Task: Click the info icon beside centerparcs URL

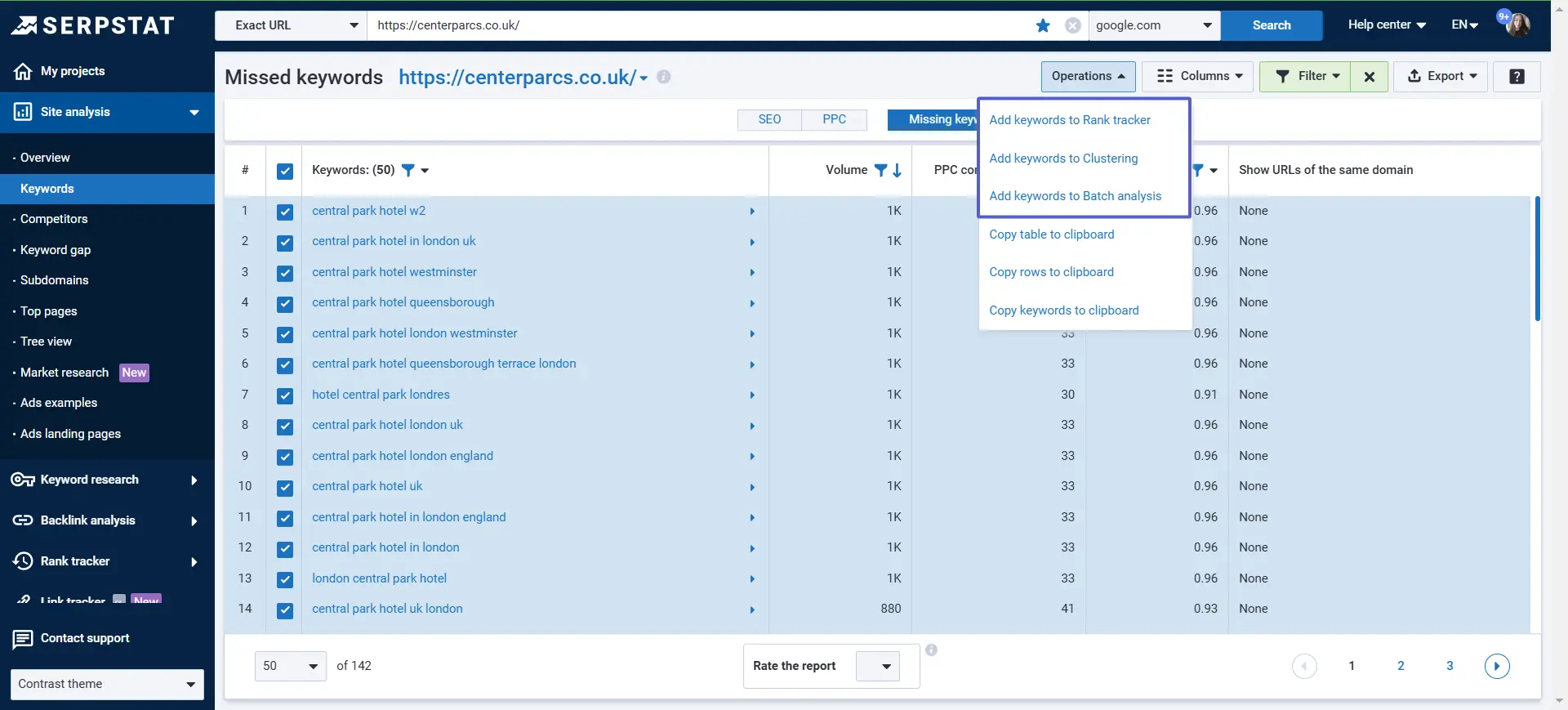Action: pos(664,77)
